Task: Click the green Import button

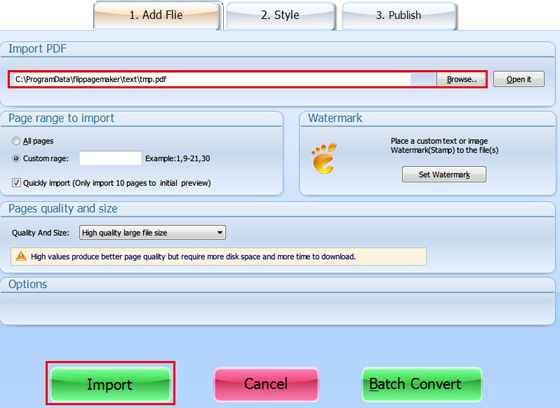Action: click(110, 384)
